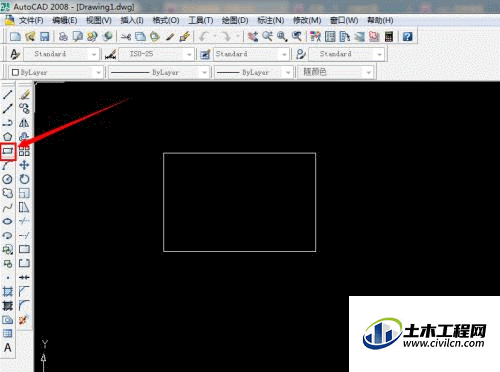This screenshot has width=500, height=372.
Task: Select the Rectangle draw tool
Action: [8, 151]
